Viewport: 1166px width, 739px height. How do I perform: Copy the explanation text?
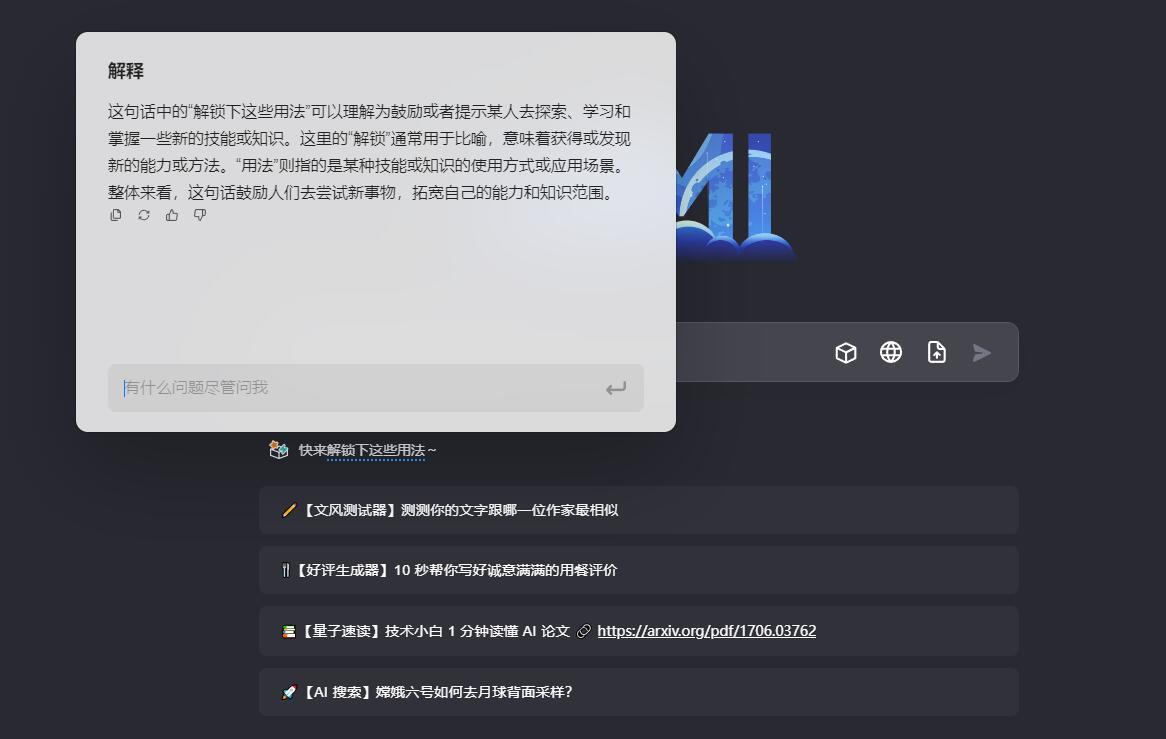pos(116,215)
